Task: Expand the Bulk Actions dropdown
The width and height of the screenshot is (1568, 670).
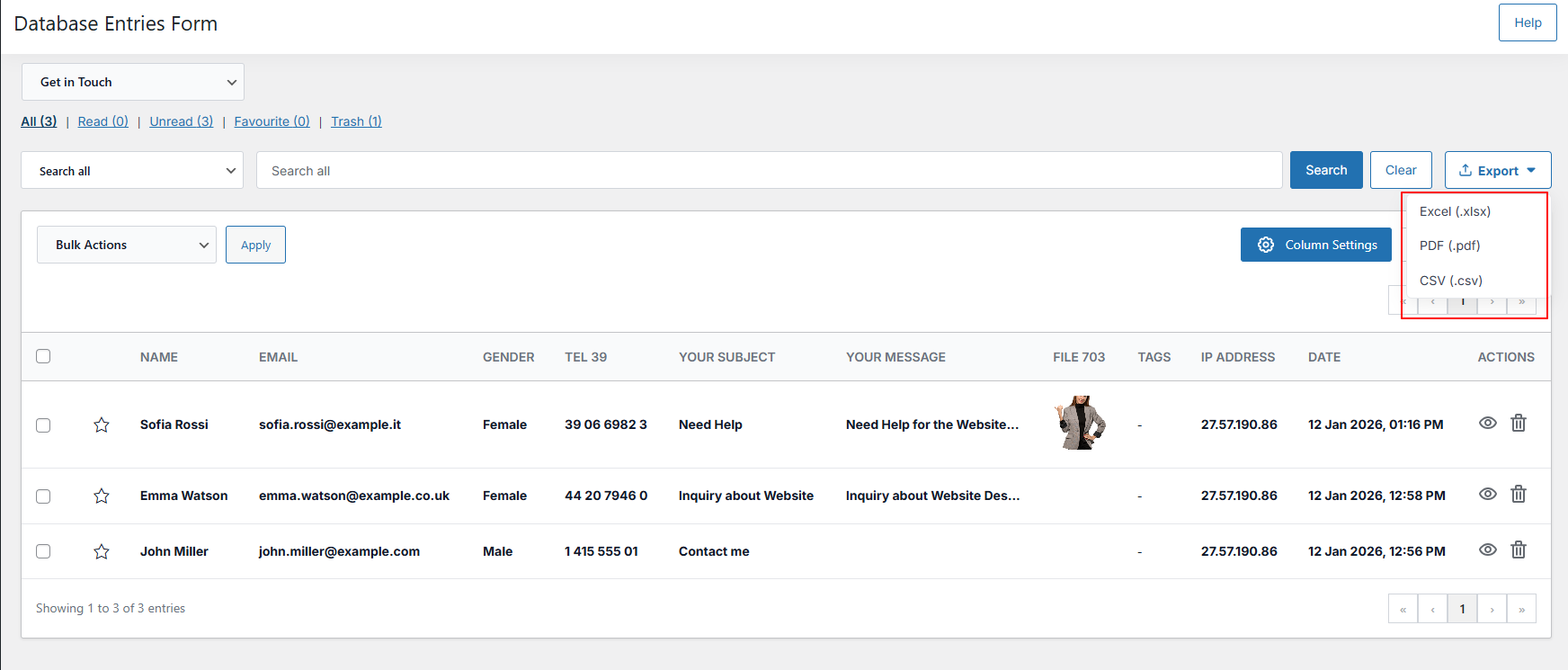Action: (127, 245)
